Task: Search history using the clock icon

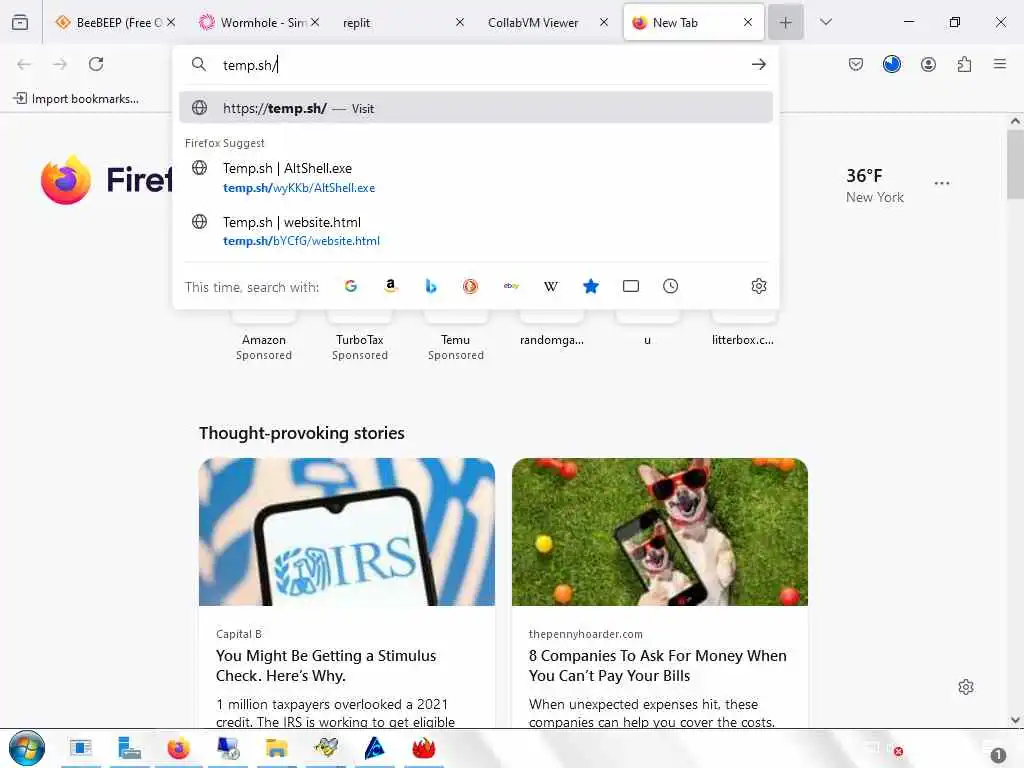Action: [x=671, y=286]
